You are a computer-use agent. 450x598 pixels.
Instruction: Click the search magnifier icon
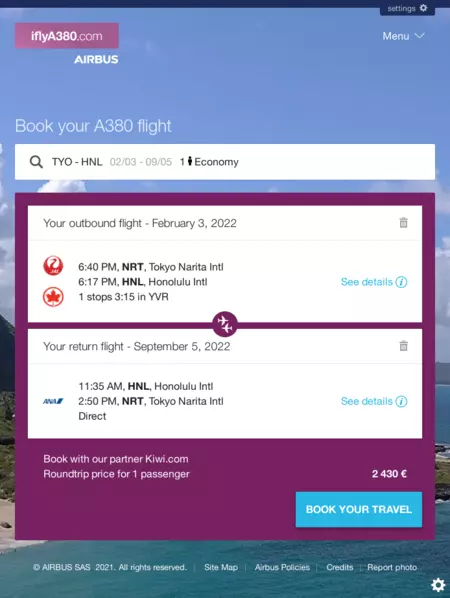pos(36,162)
